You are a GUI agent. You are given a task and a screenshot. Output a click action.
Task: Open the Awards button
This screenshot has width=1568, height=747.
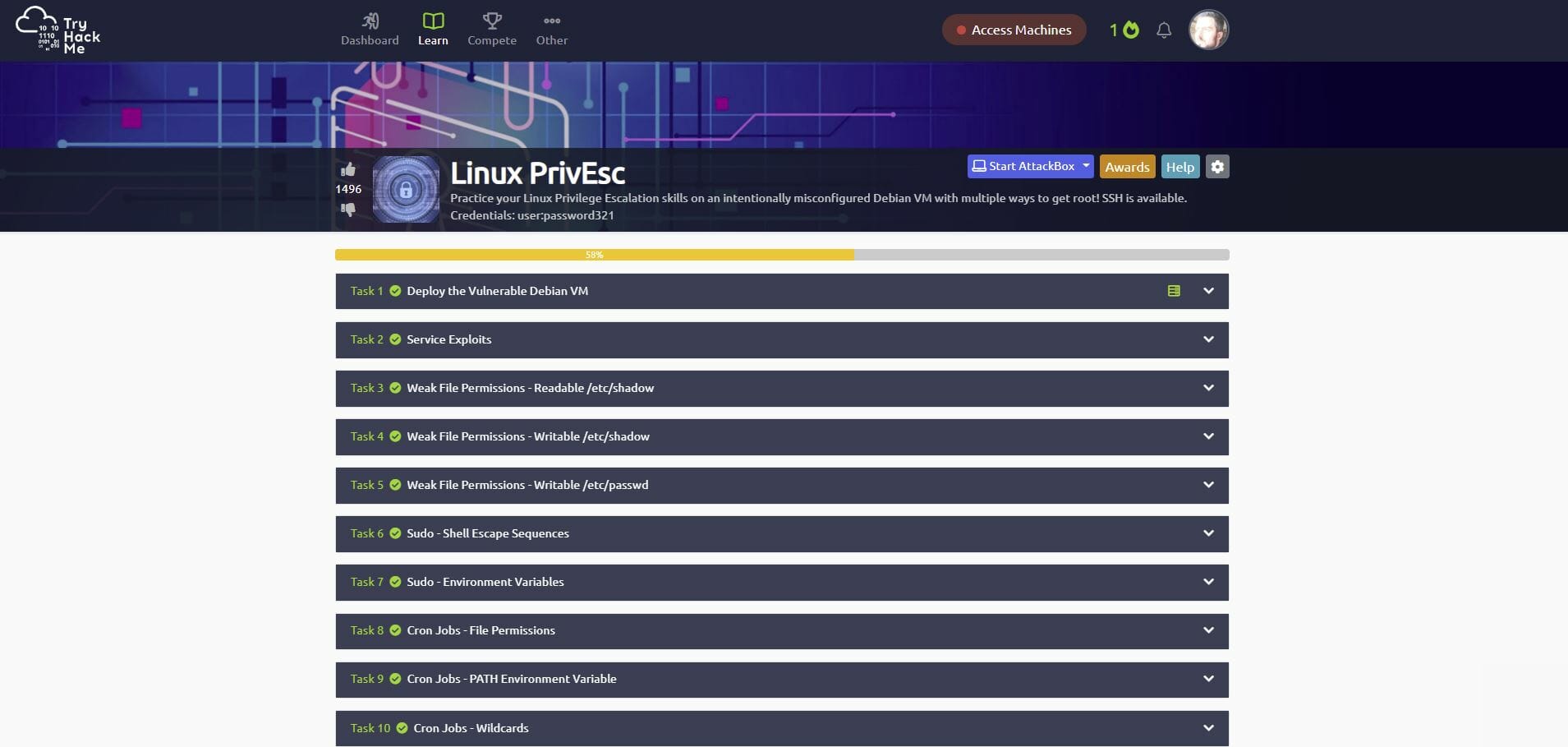pos(1127,167)
